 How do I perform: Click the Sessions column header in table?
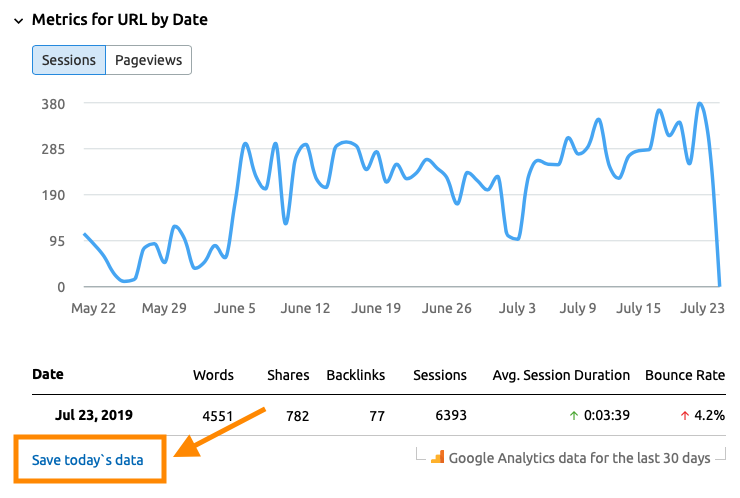pos(440,376)
